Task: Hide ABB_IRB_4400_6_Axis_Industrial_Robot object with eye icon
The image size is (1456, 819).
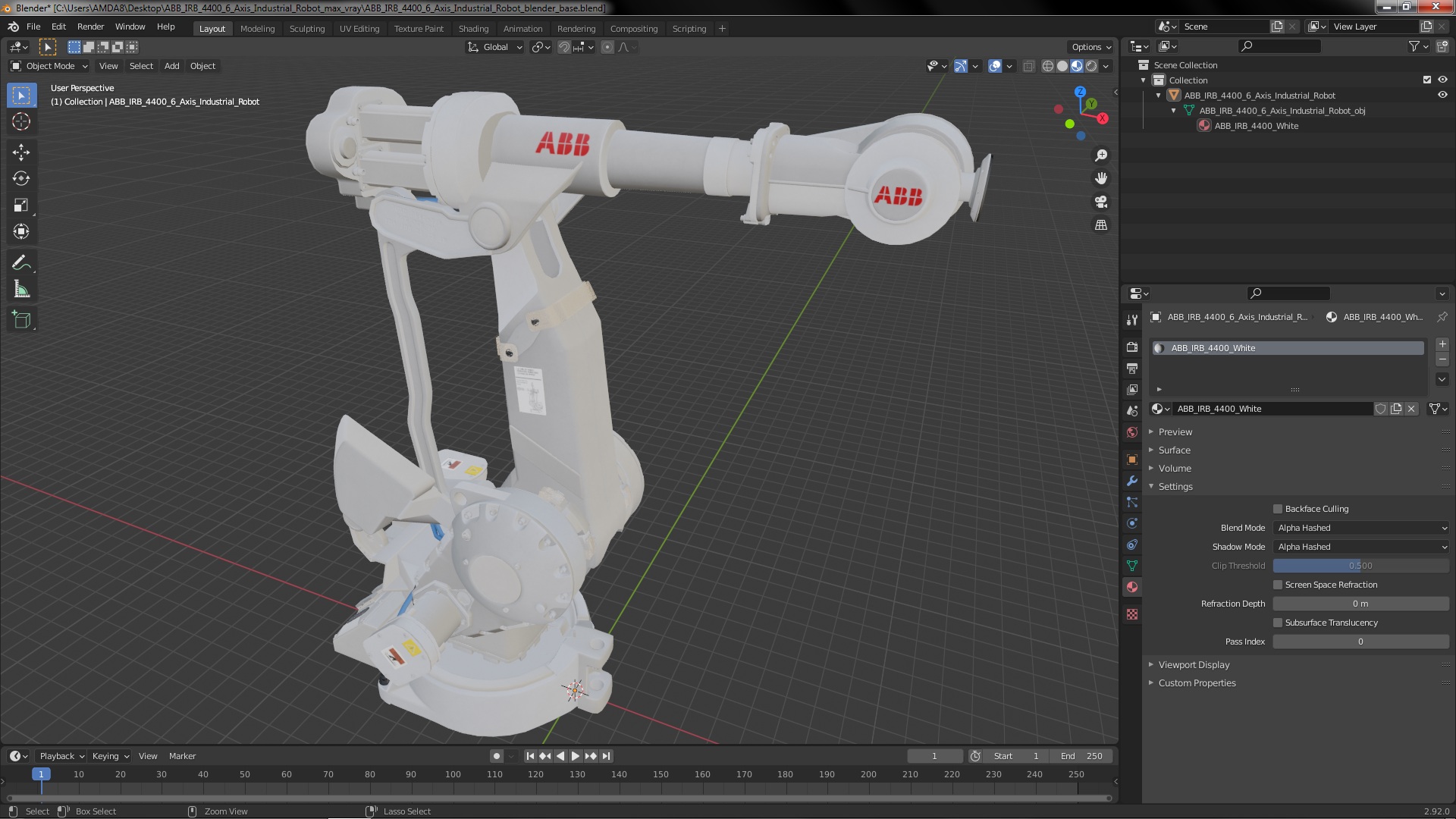Action: coord(1442,95)
